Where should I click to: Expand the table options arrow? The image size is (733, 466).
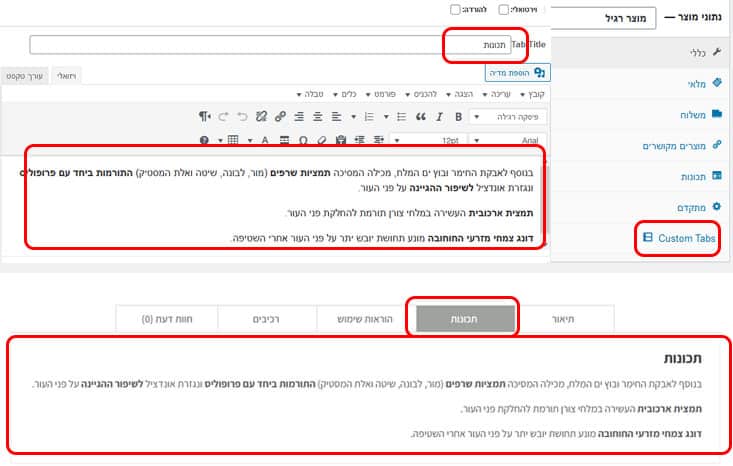pos(220,140)
